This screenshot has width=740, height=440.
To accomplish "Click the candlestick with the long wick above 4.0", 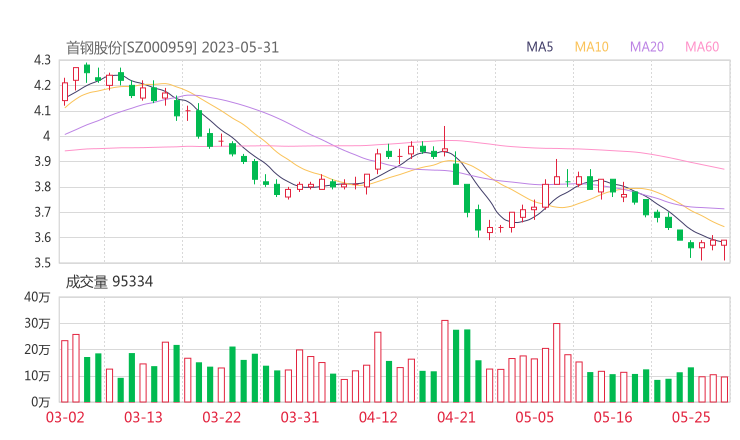I will point(445,141).
